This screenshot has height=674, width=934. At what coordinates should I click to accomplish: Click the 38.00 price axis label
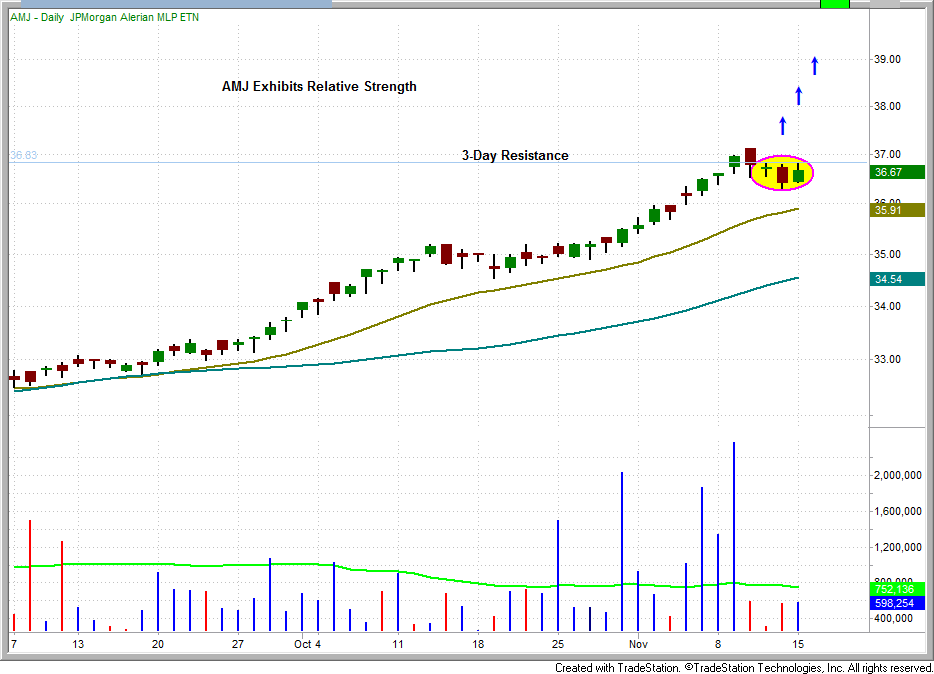[x=888, y=106]
